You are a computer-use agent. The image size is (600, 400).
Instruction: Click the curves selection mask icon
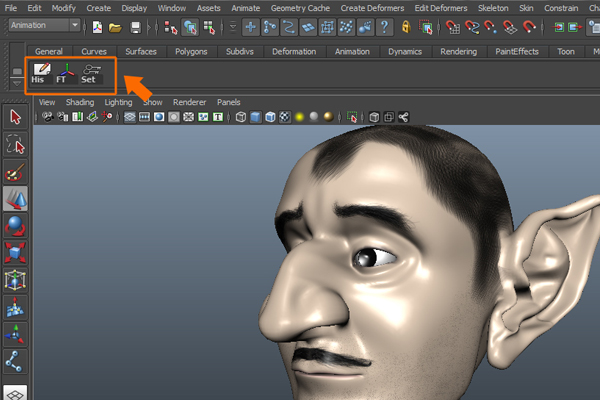289,27
